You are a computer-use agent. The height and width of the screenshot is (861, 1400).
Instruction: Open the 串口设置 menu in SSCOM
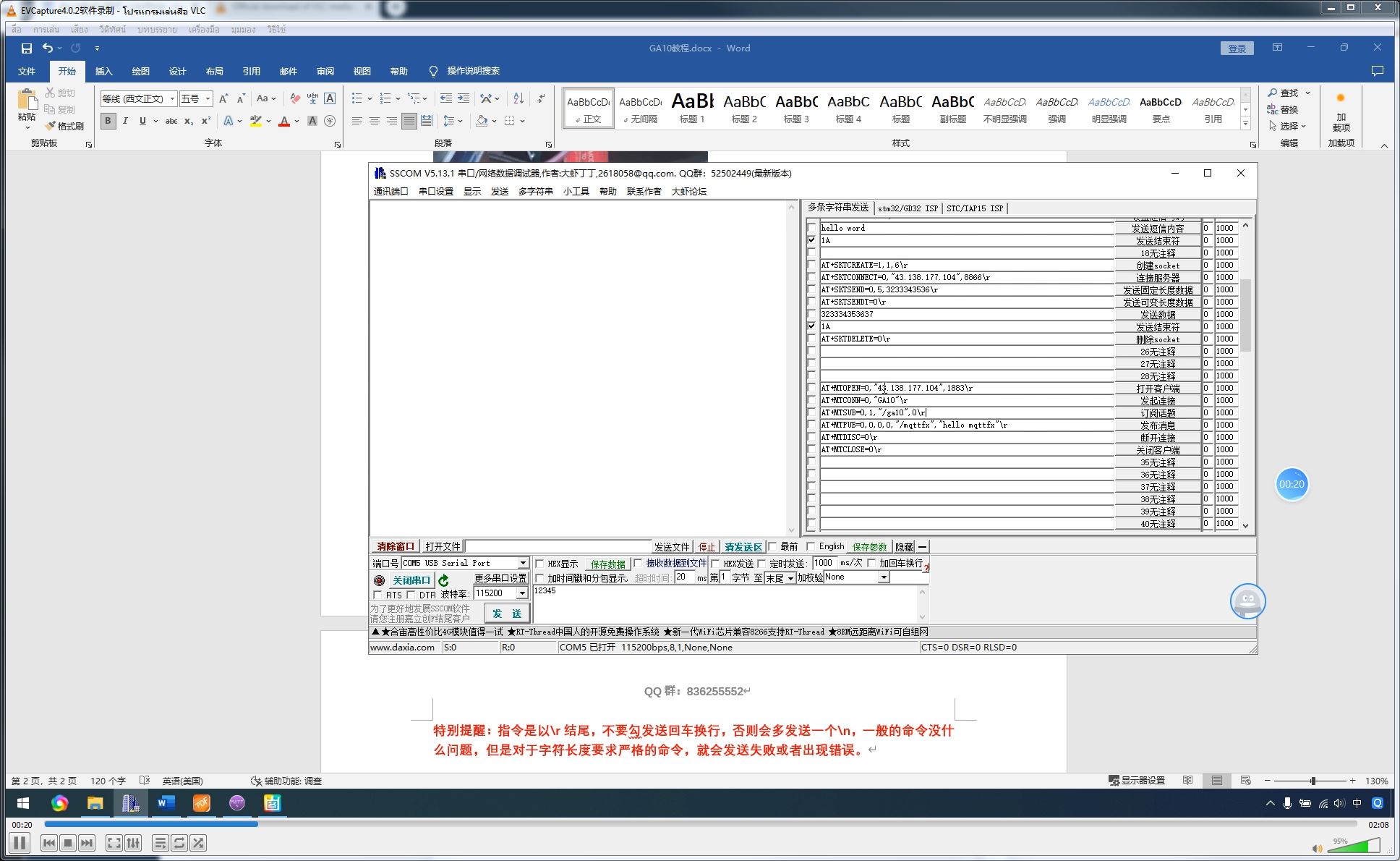[436, 192]
